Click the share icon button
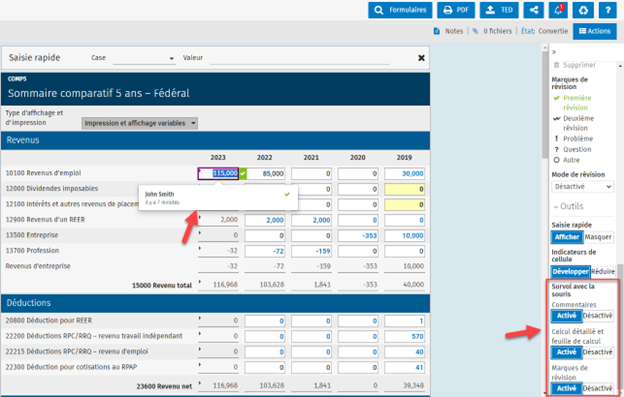 534,10
